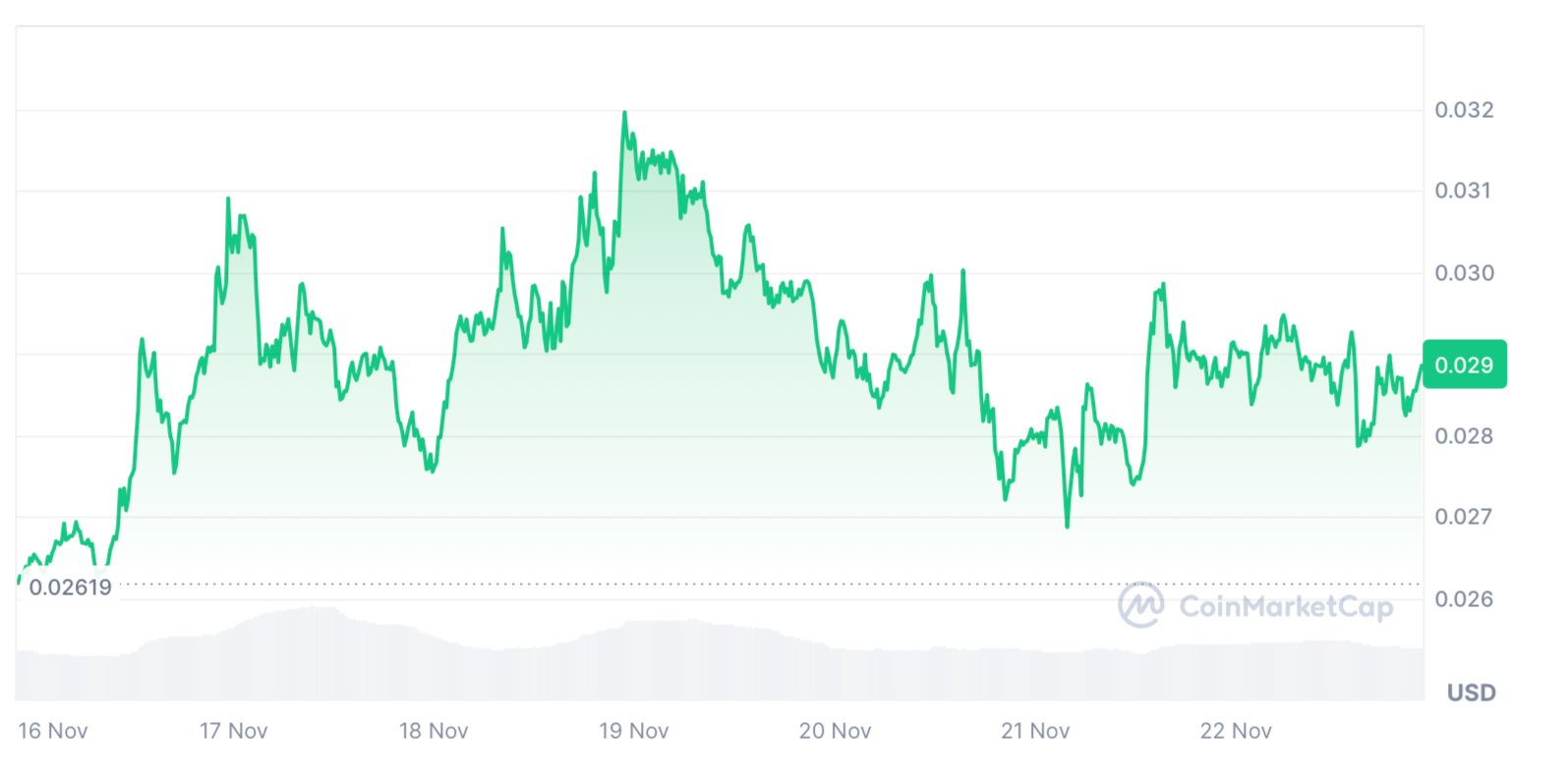Click the green 0.029 current price tag
Image resolution: width=1567 pixels, height=784 pixels.
(x=1464, y=365)
